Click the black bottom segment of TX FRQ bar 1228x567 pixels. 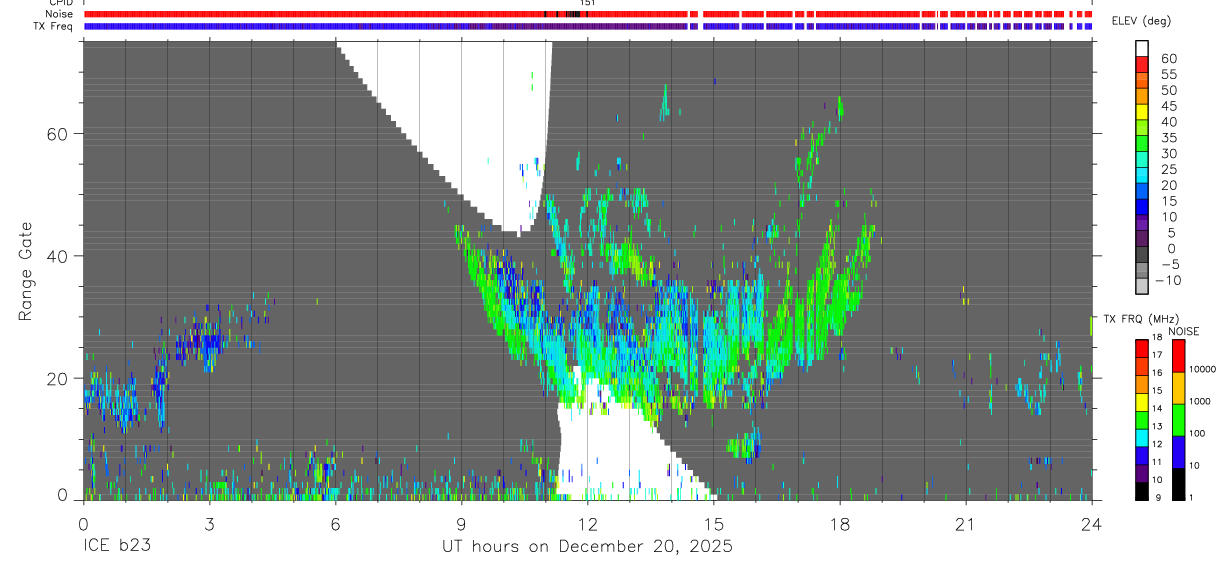click(x=1142, y=491)
